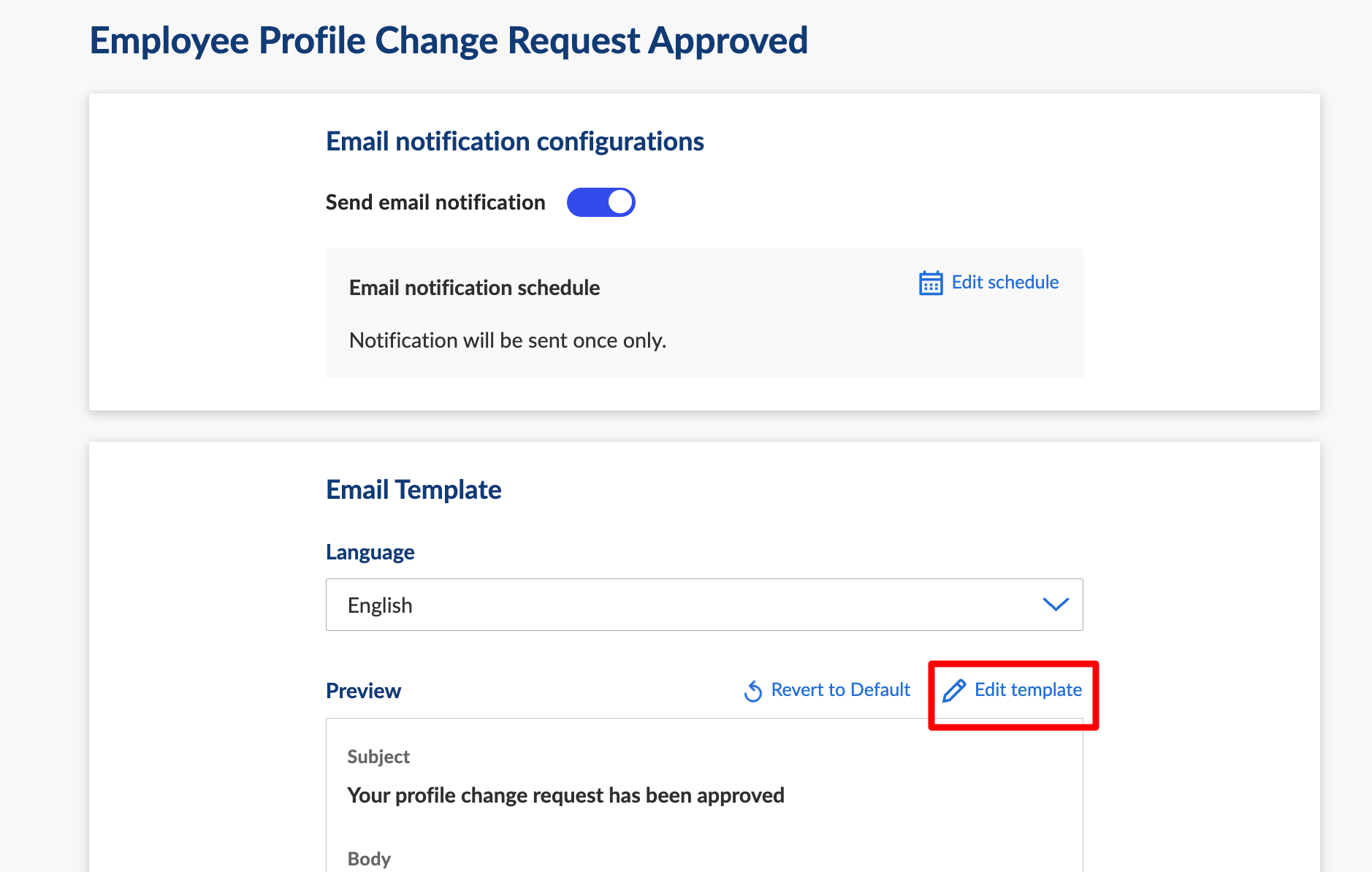The width and height of the screenshot is (1372, 872).
Task: Click the Employee Profile Change Request Approved title
Action: [x=449, y=41]
